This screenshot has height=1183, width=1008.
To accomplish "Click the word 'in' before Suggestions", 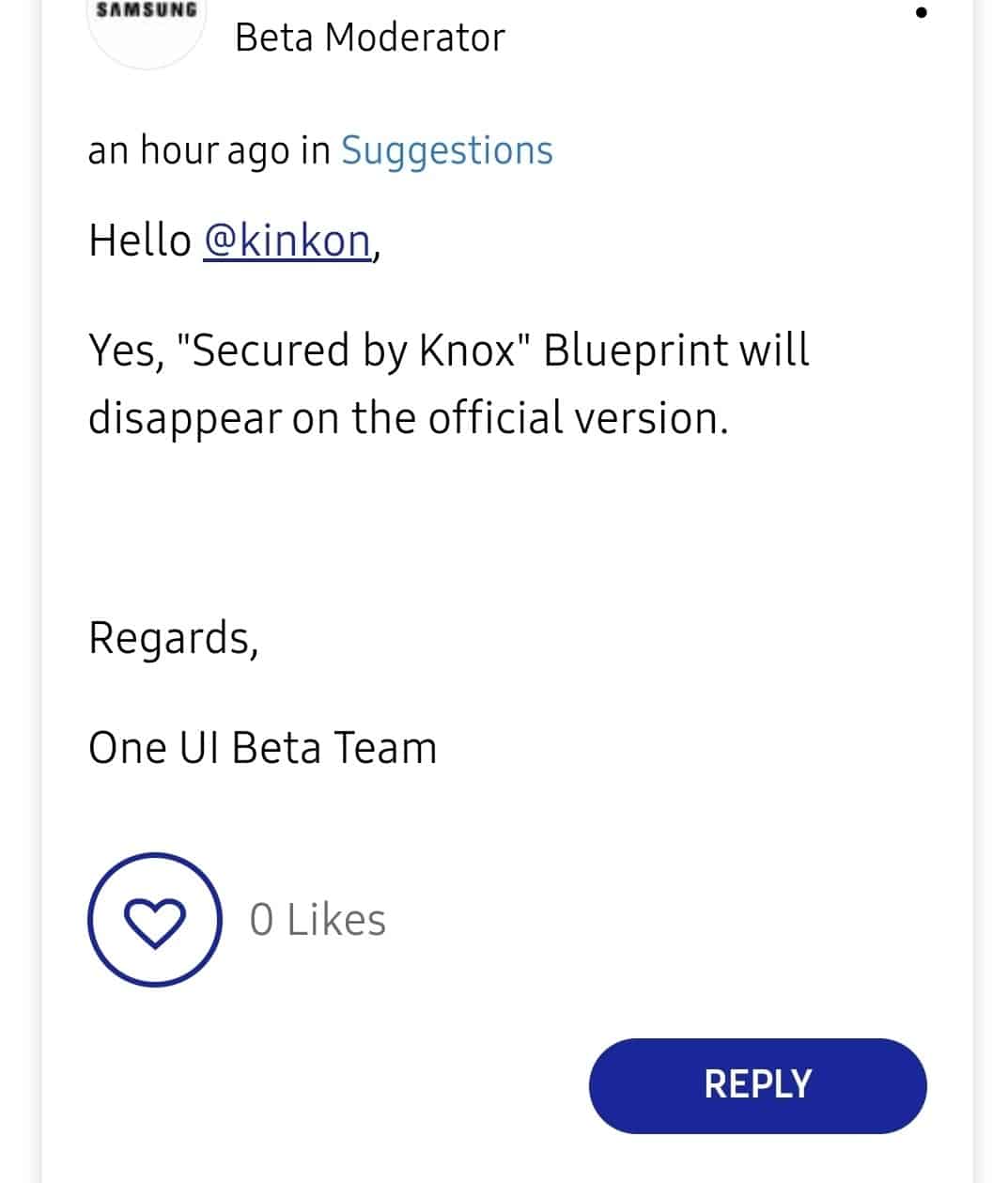I will tap(315, 151).
